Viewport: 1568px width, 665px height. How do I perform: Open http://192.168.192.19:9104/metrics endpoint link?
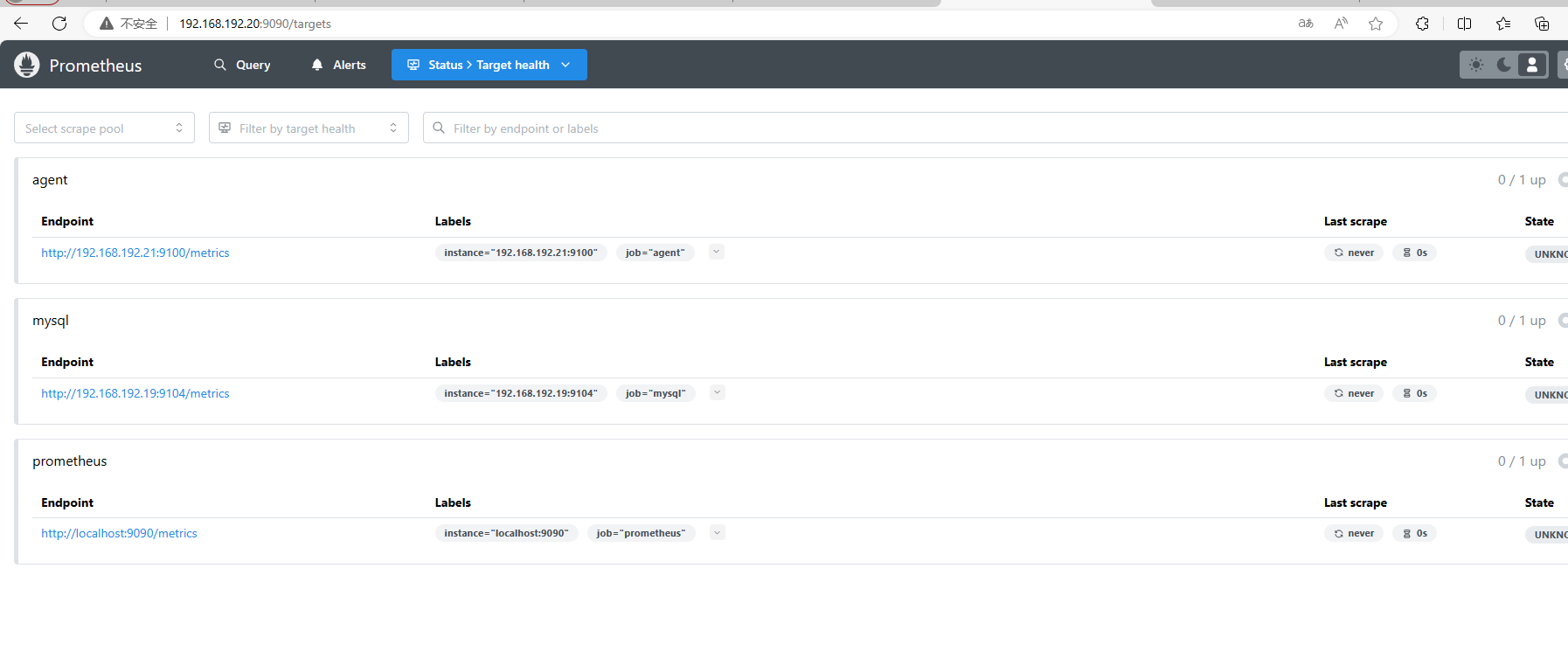(135, 393)
